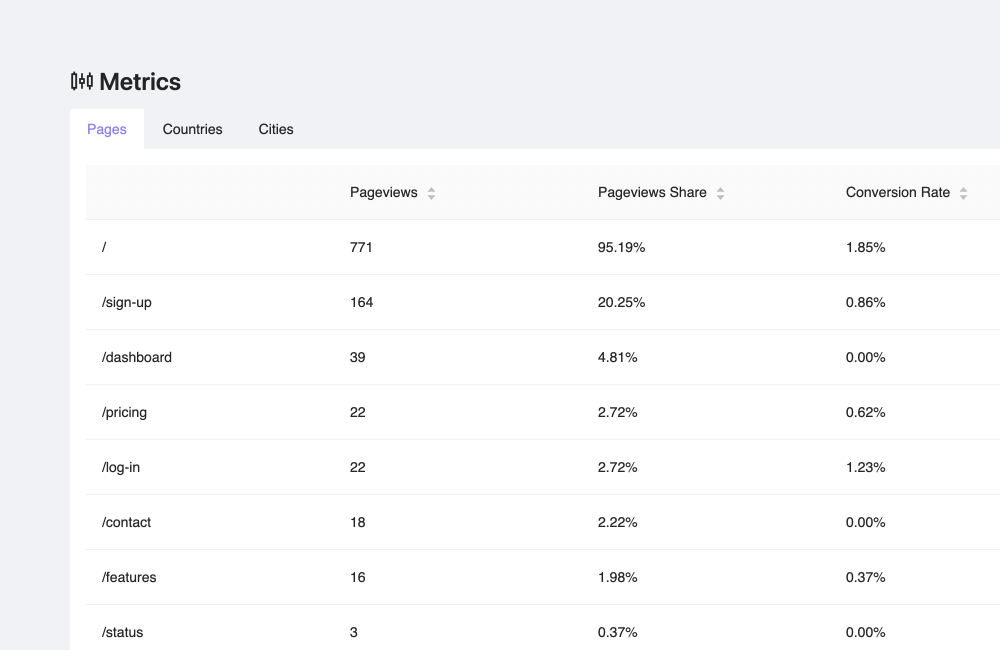This screenshot has height=650, width=1000.
Task: Click the /dashboard page entry
Action: click(x=137, y=357)
